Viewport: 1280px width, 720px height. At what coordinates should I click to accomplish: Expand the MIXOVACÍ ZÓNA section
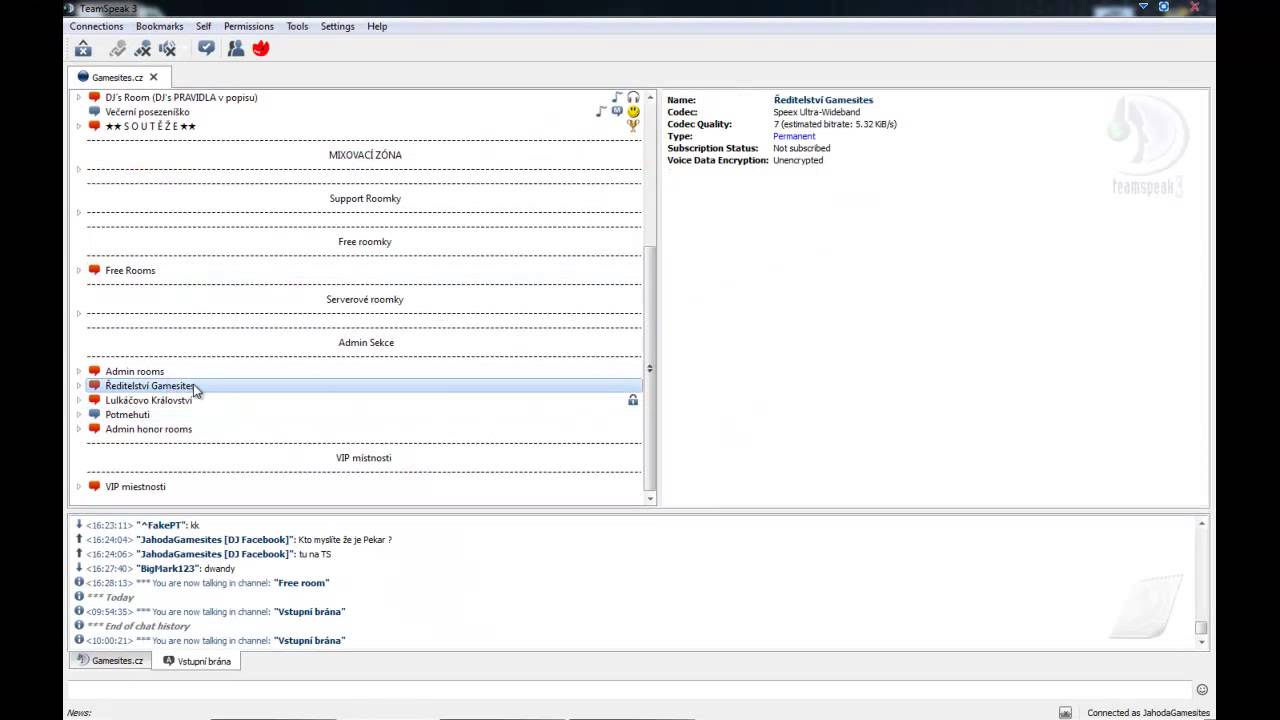click(79, 169)
